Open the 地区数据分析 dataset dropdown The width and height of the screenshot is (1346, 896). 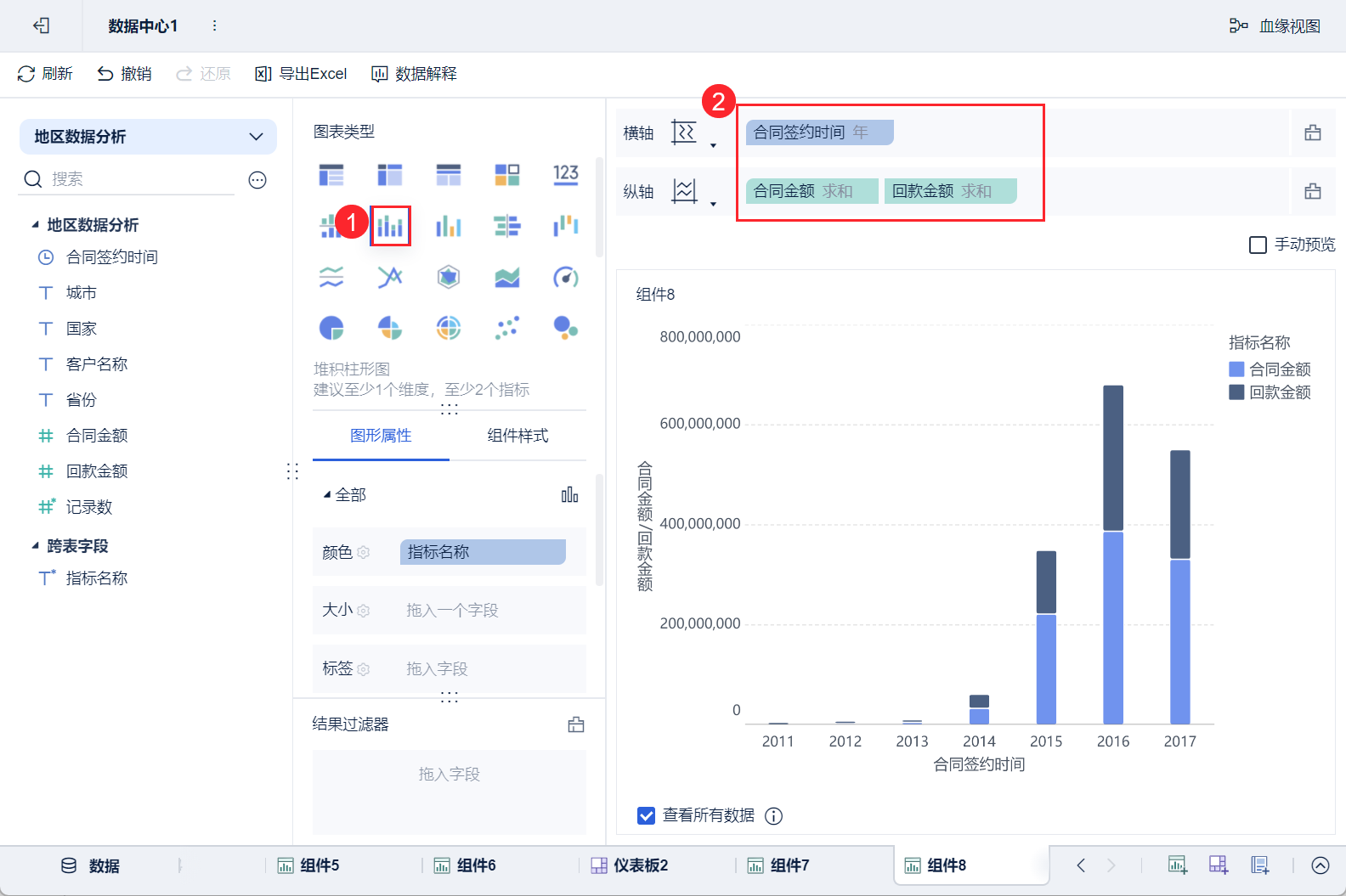coord(148,137)
